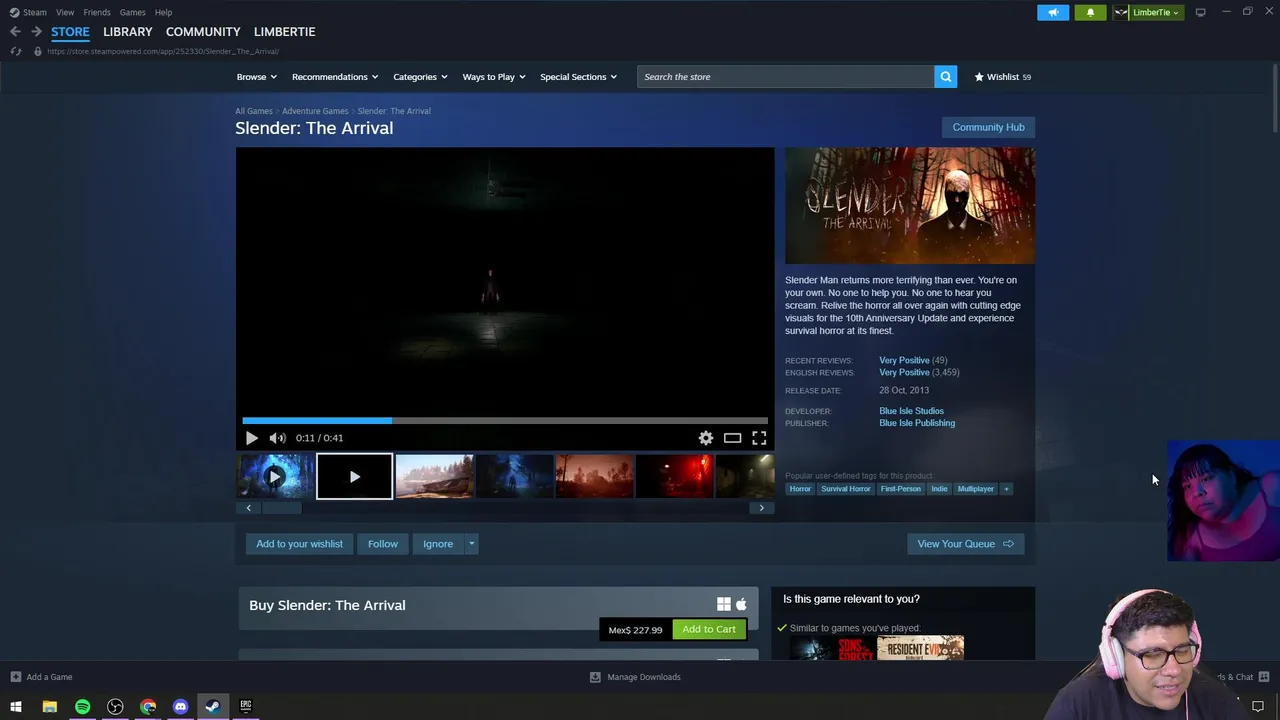Click the Survival Horror tag
The width and height of the screenshot is (1280, 720).
click(x=846, y=489)
